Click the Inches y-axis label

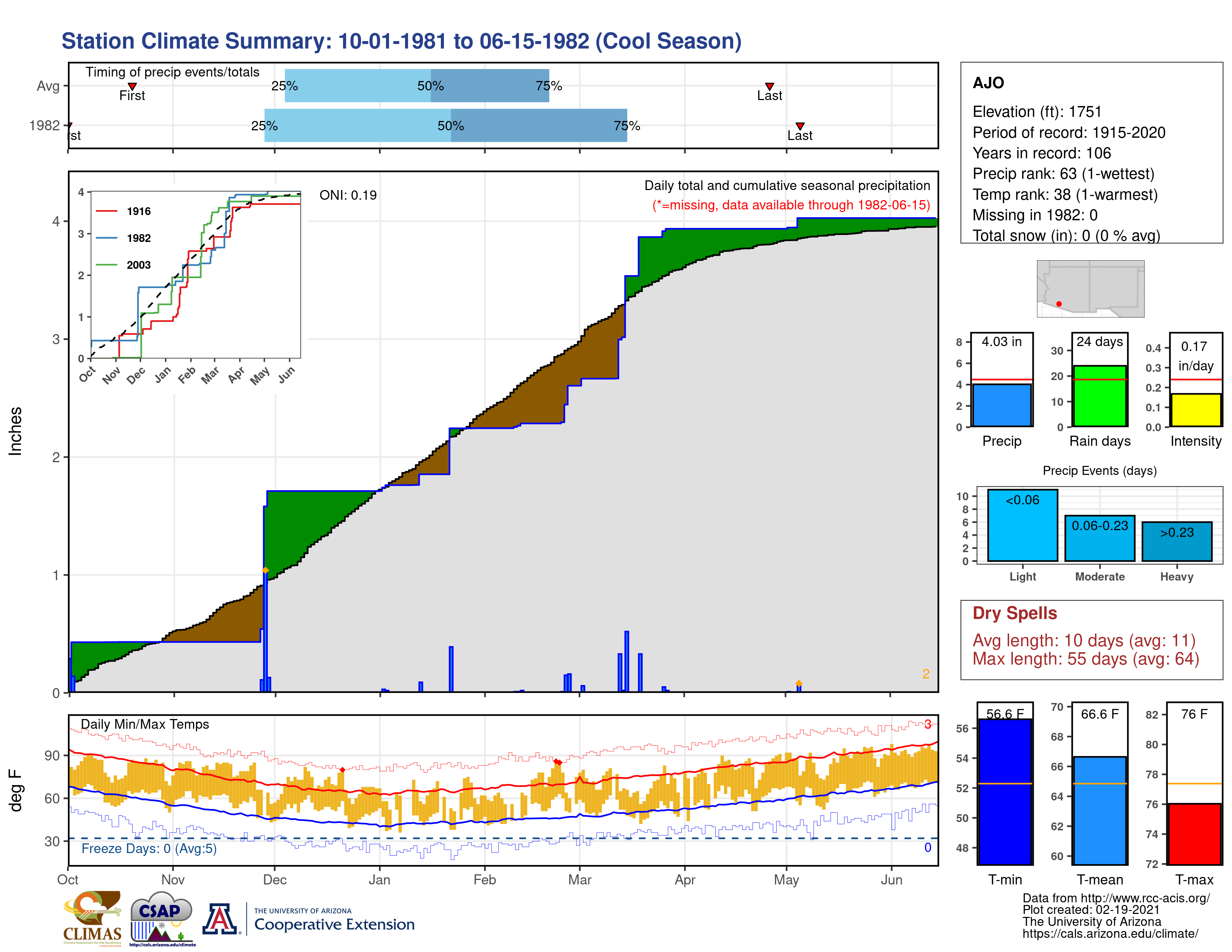pos(15,432)
